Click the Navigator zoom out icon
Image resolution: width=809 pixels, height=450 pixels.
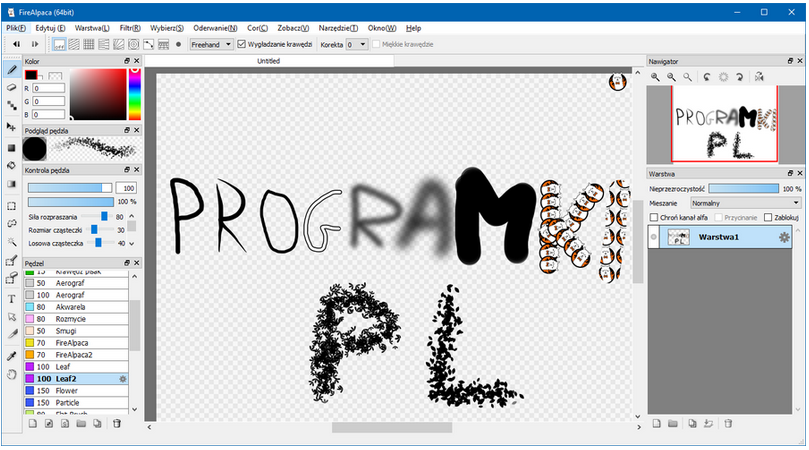[671, 77]
